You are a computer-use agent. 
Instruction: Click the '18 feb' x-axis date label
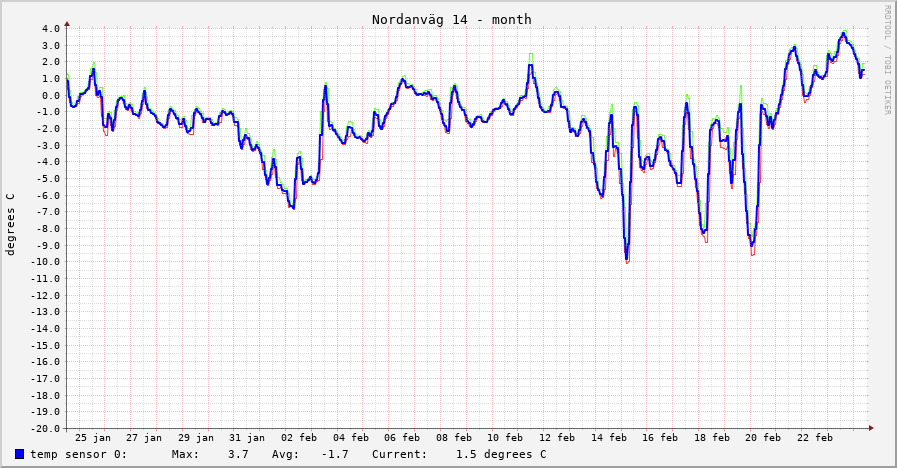pyautogui.click(x=712, y=437)
